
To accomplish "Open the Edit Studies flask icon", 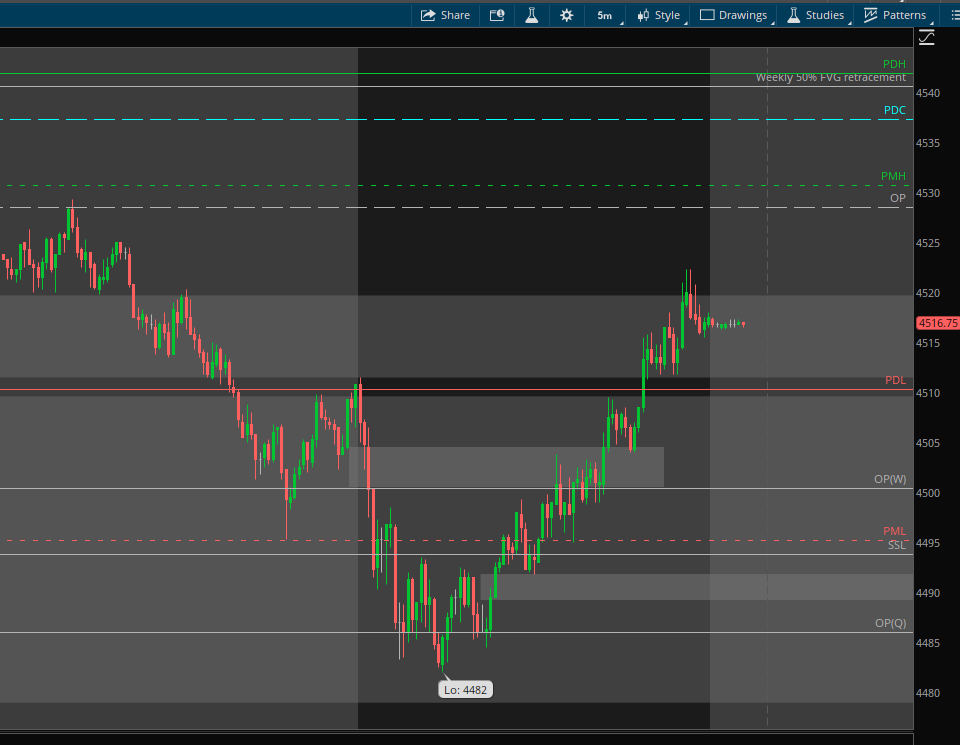I will point(531,15).
